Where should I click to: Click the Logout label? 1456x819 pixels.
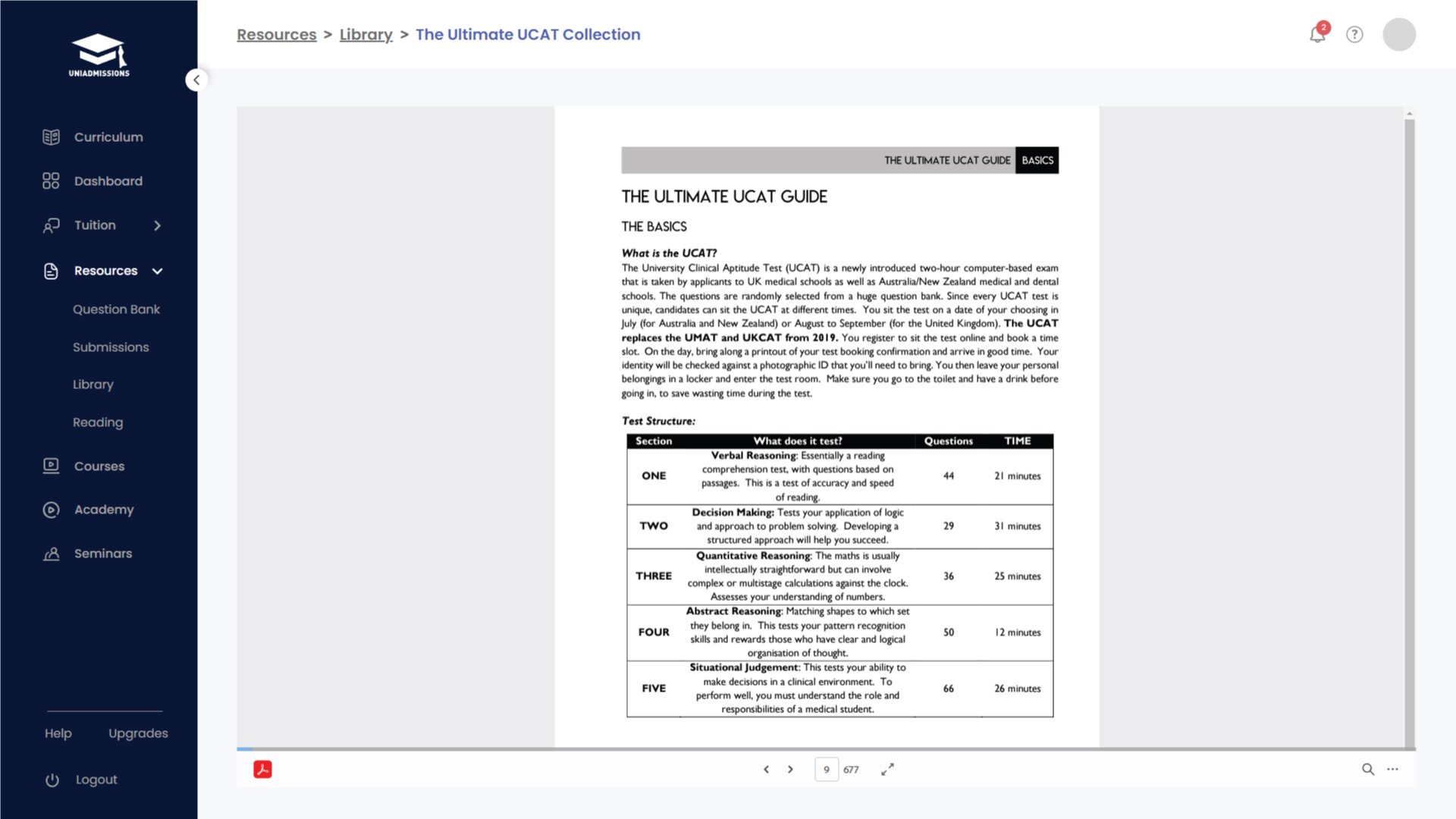coord(96,780)
